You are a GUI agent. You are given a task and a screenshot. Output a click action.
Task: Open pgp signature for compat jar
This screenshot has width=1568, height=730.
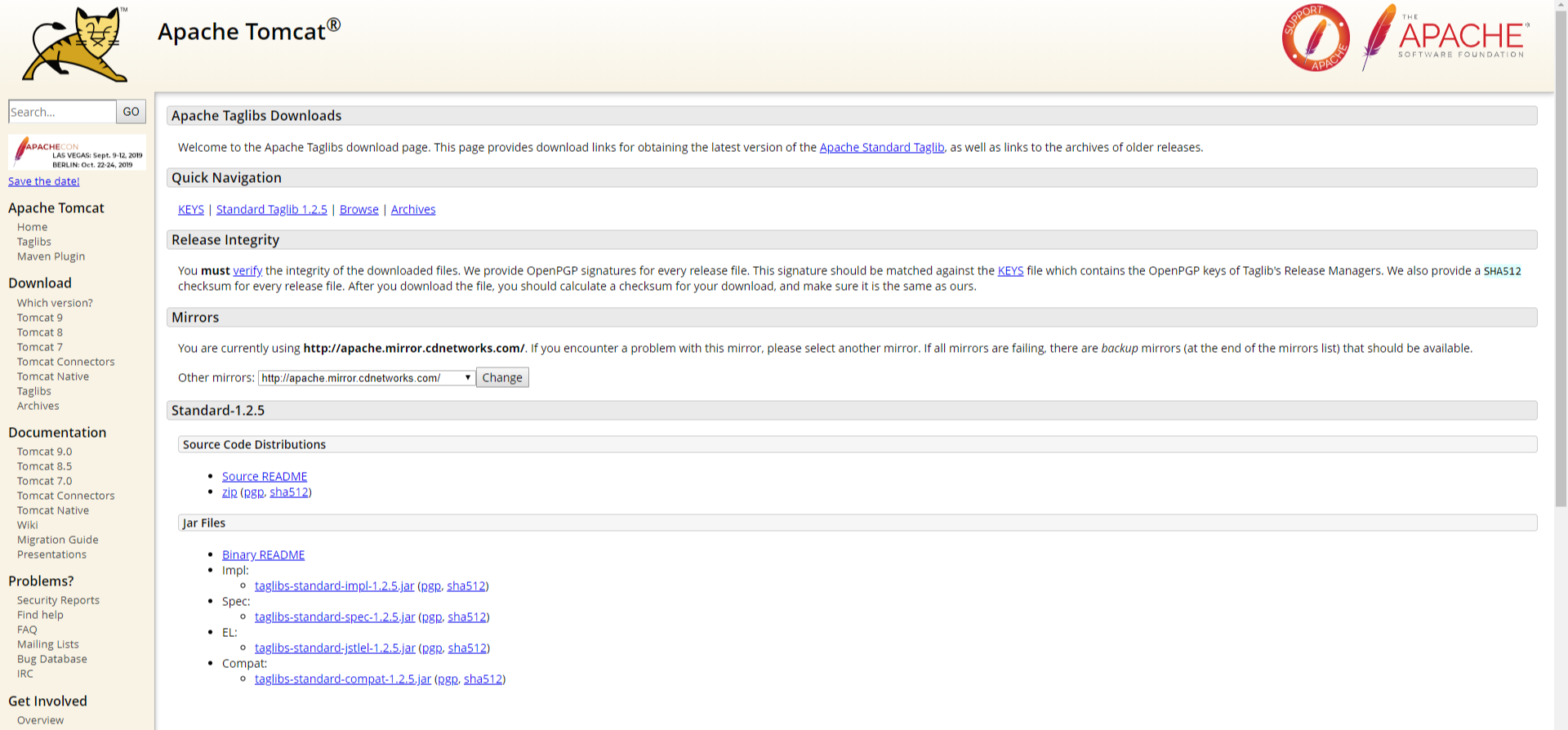pyautogui.click(x=448, y=679)
